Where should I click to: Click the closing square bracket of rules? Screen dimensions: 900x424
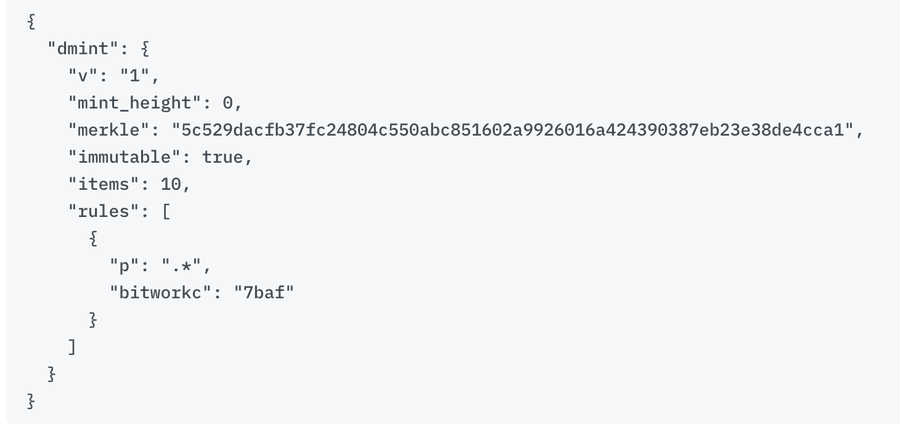click(x=72, y=347)
